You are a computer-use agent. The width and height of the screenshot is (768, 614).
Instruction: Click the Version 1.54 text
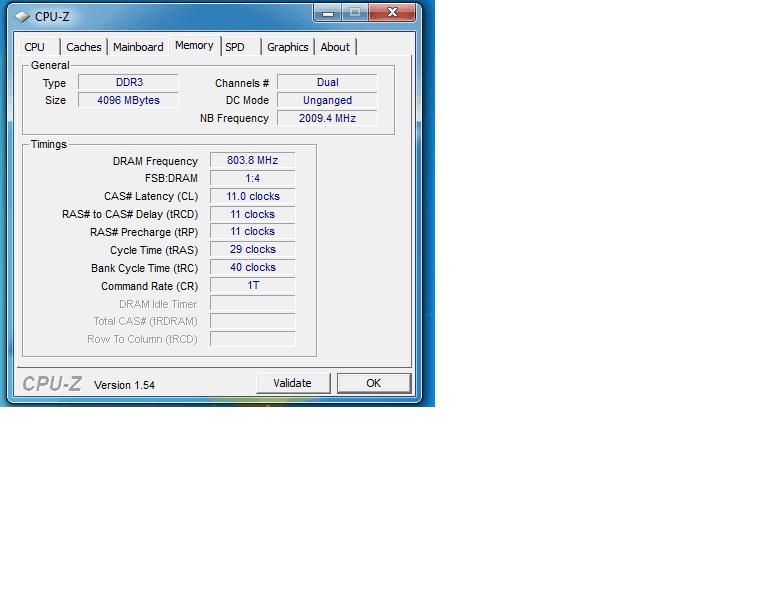(x=124, y=385)
